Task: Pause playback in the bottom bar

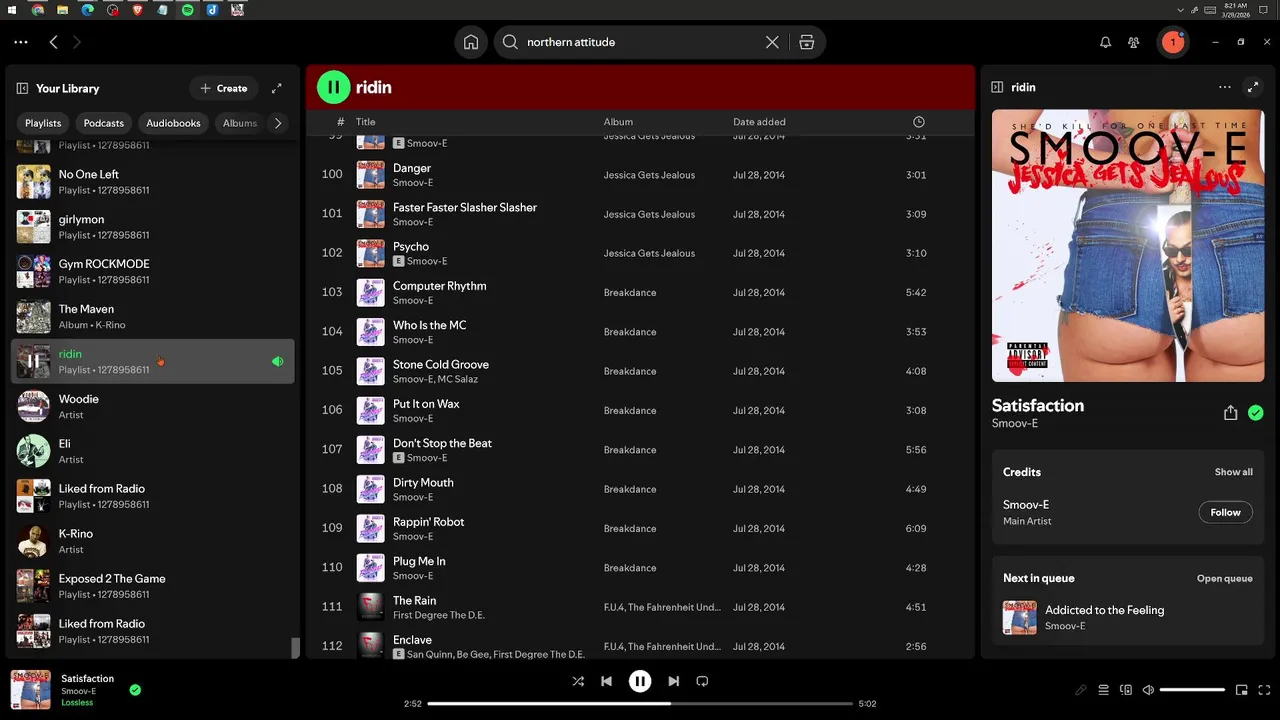Action: point(640,681)
